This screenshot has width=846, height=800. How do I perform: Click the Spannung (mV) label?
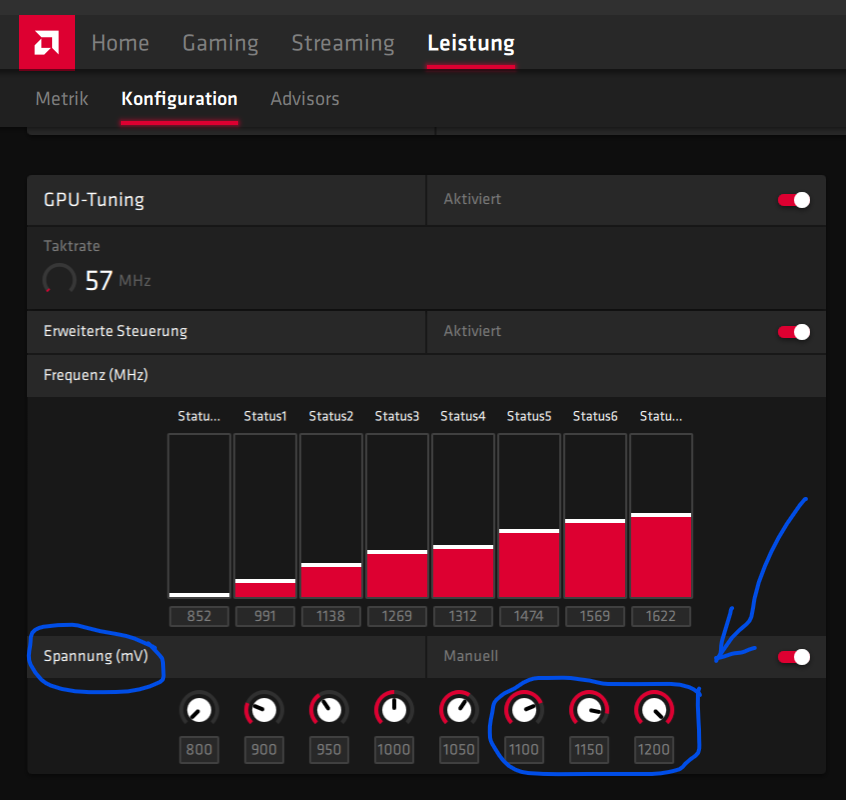(95, 657)
